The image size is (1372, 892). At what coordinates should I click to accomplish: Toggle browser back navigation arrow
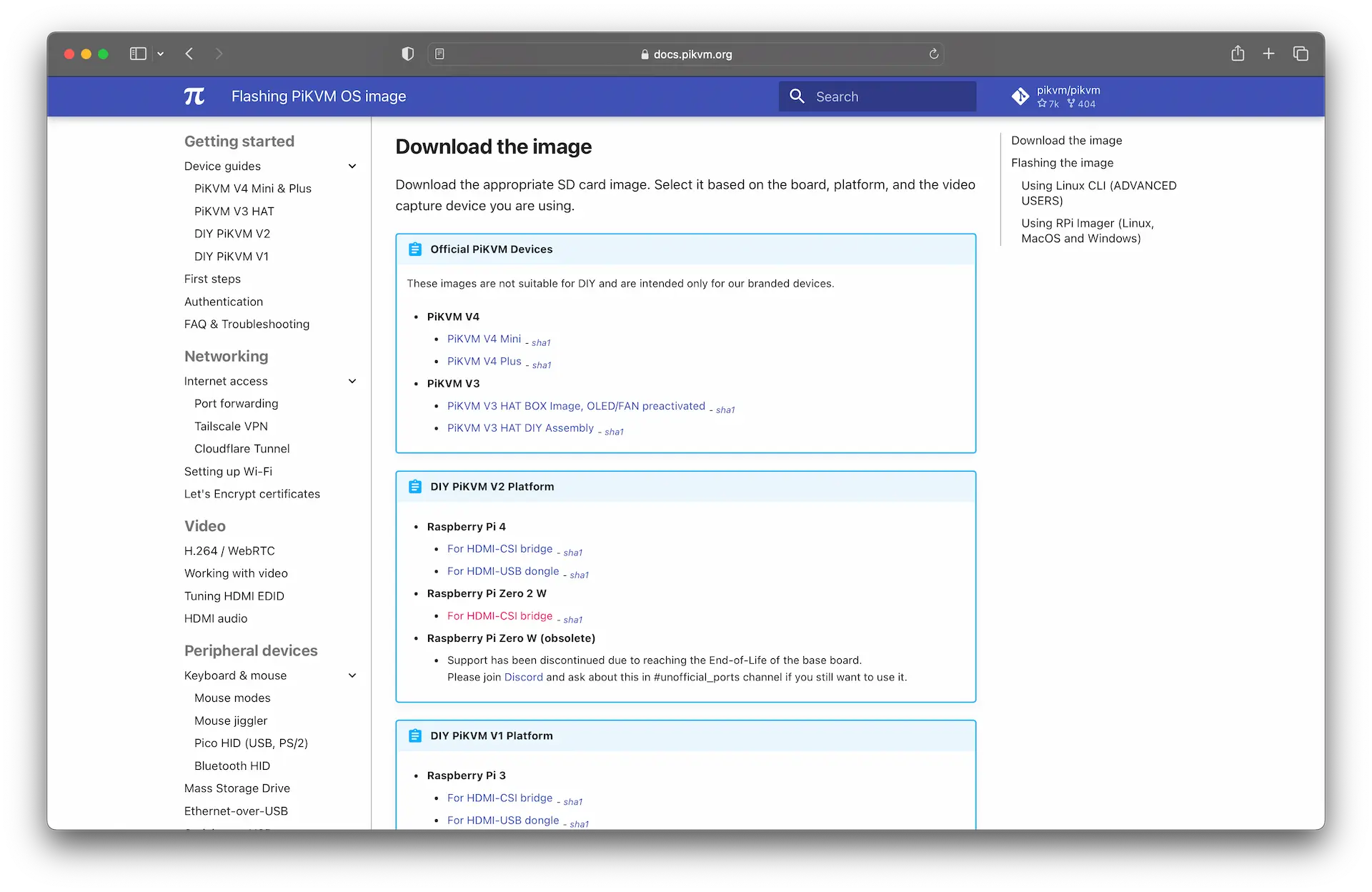pos(189,53)
